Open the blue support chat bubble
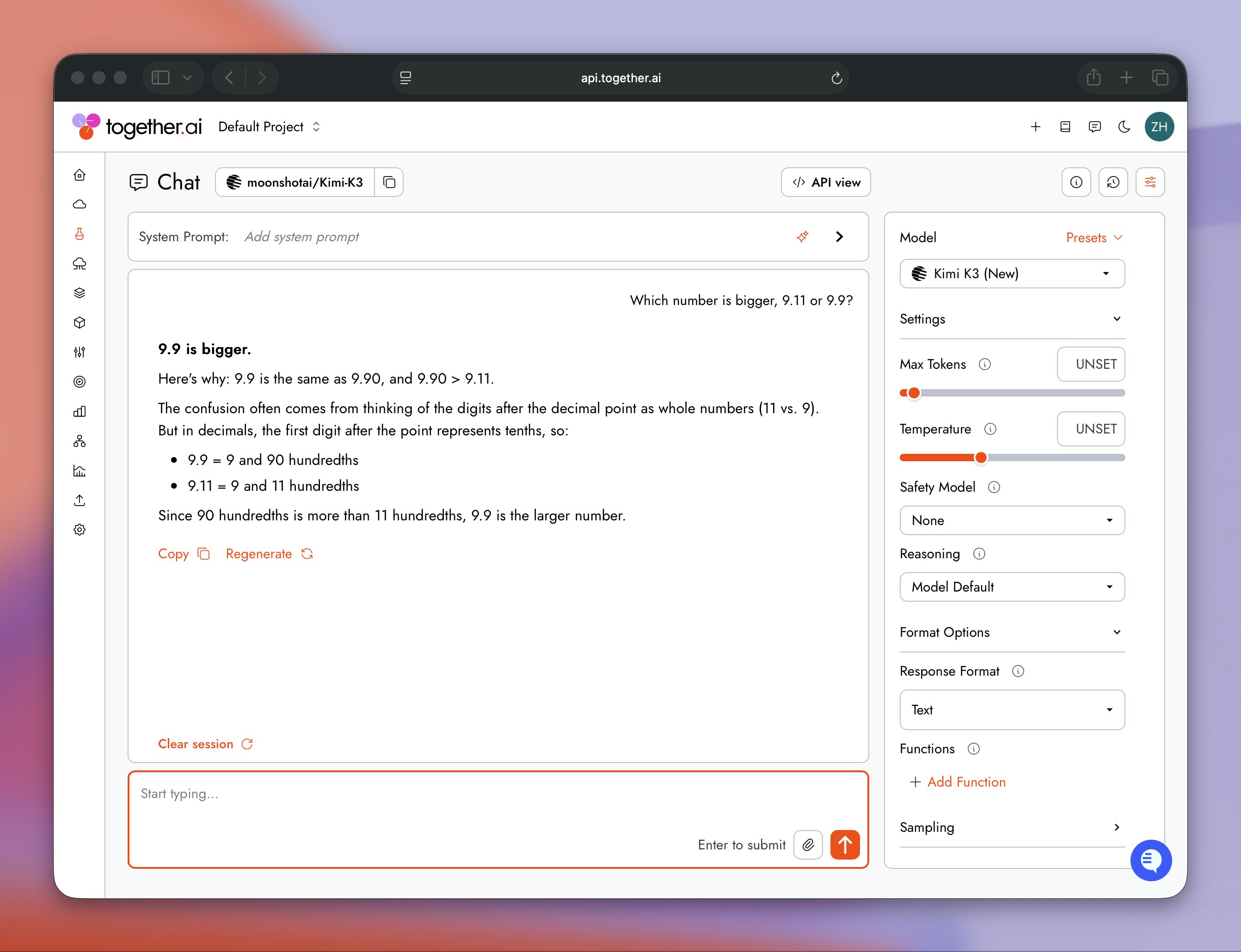This screenshot has width=1241, height=952. pyautogui.click(x=1151, y=860)
